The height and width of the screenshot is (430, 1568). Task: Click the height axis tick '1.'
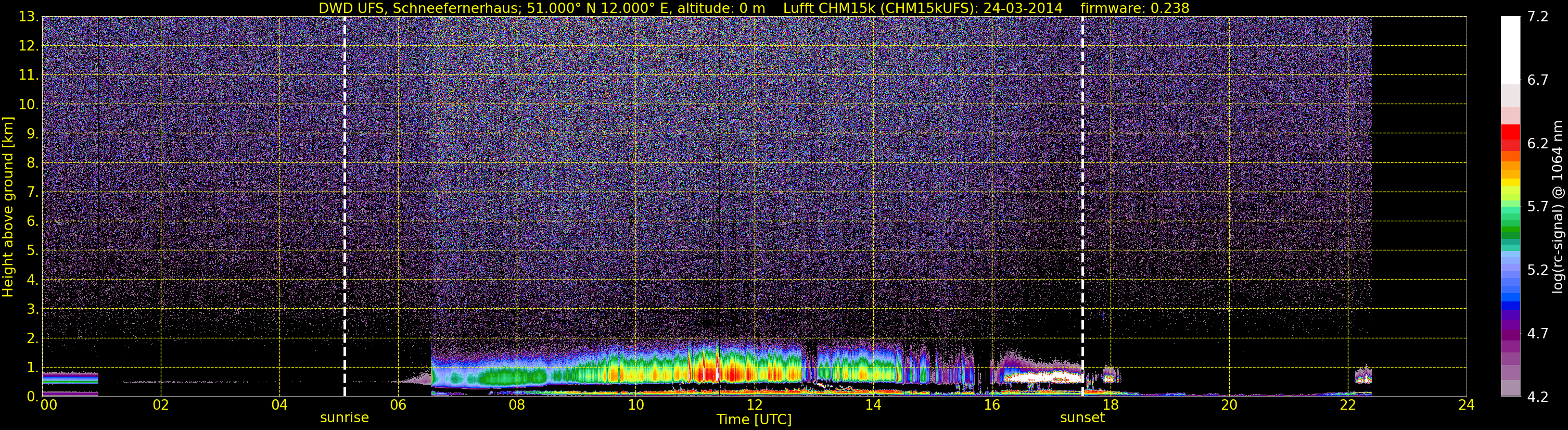point(32,367)
